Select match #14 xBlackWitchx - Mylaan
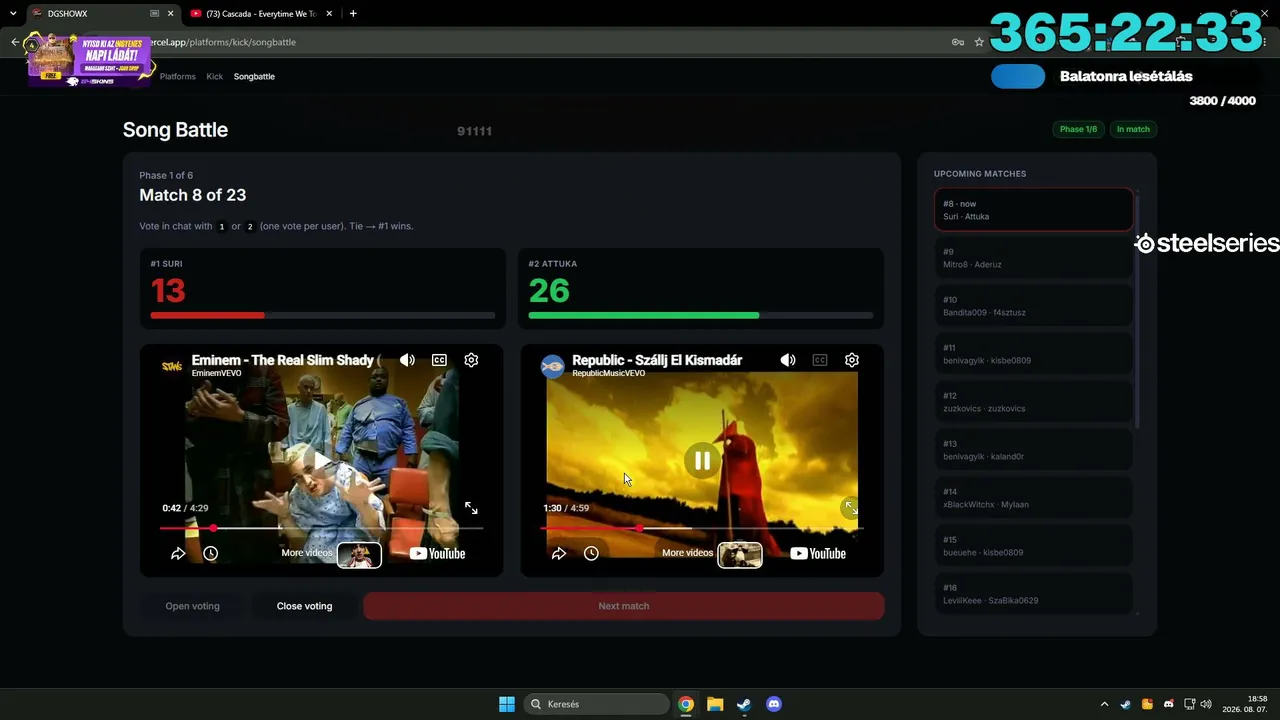This screenshot has height=720, width=1280. (1034, 498)
